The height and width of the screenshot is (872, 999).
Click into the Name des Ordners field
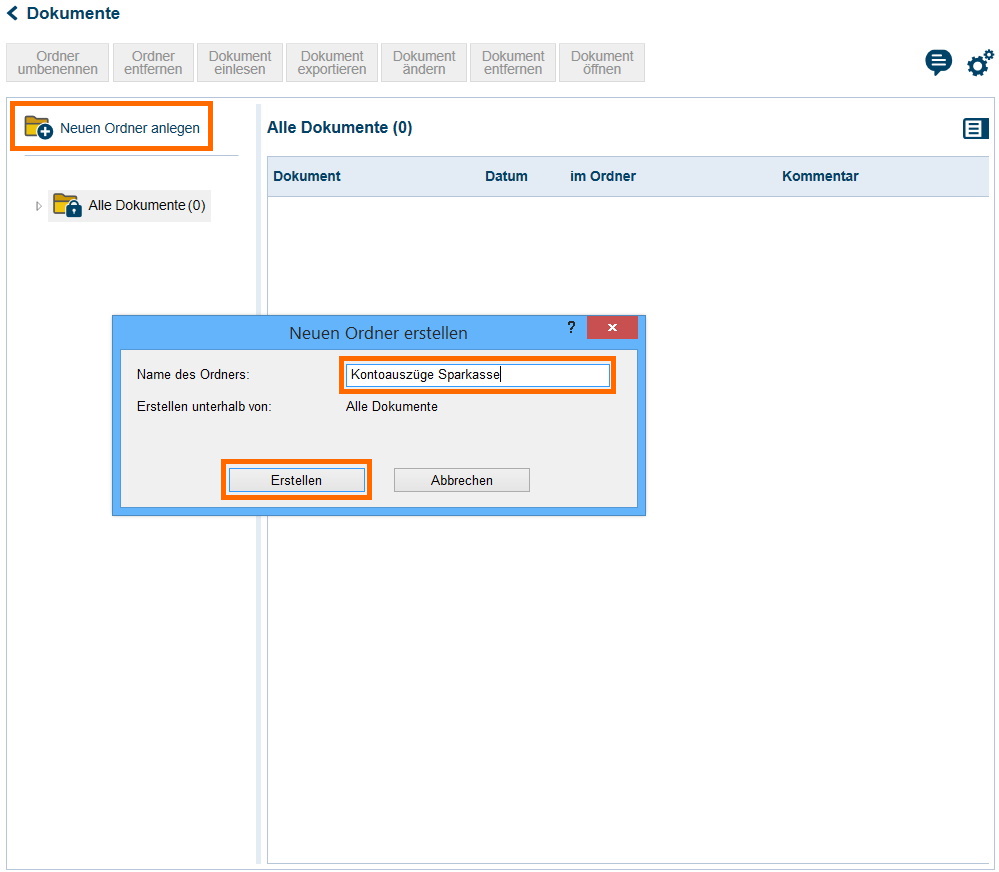[x=476, y=375]
